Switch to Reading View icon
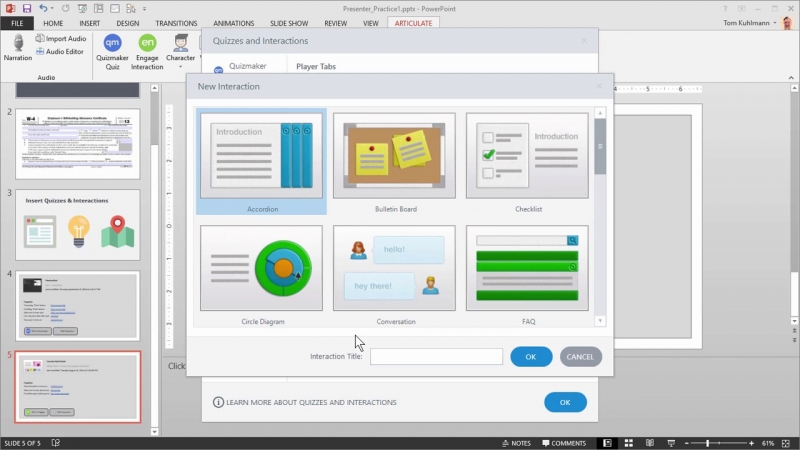 (x=649, y=443)
